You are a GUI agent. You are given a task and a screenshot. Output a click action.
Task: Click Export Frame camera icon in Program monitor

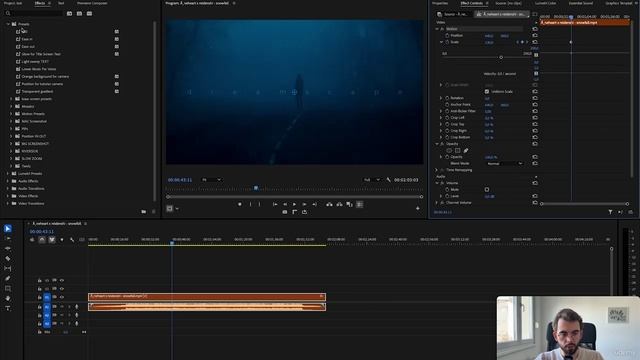284,212
